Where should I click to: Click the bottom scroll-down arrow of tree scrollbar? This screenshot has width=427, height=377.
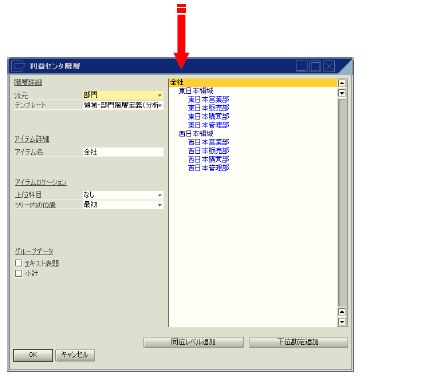tap(342, 322)
